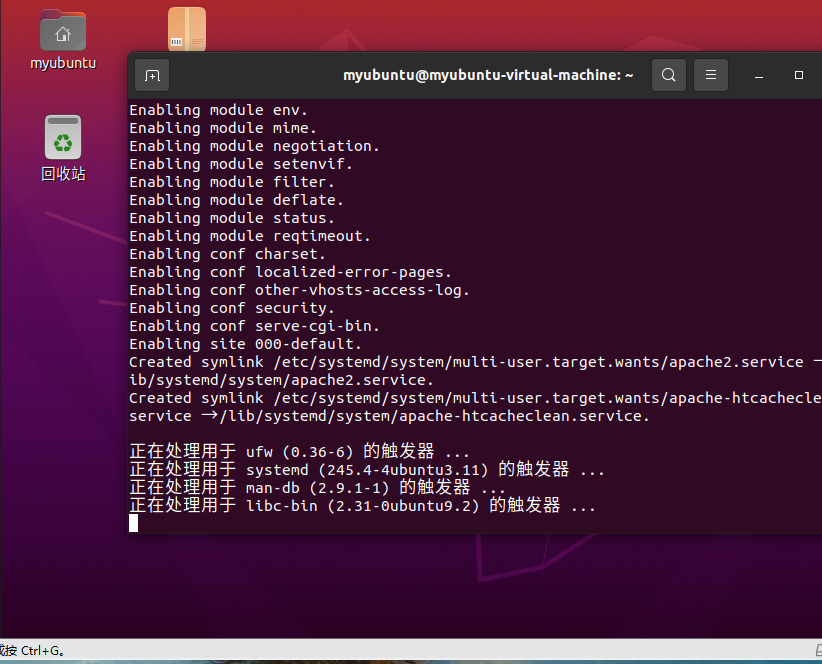The image size is (822, 664).
Task: Click the line 'Enabling module filter.'
Action: click(232, 182)
